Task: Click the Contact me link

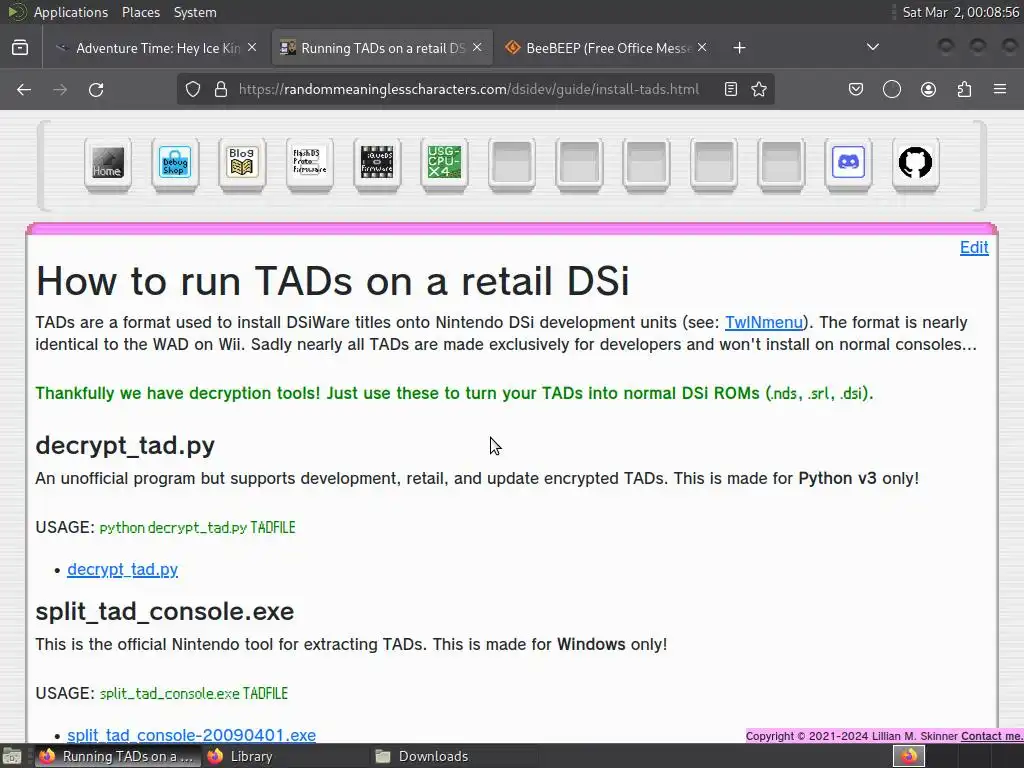Action: (x=991, y=736)
